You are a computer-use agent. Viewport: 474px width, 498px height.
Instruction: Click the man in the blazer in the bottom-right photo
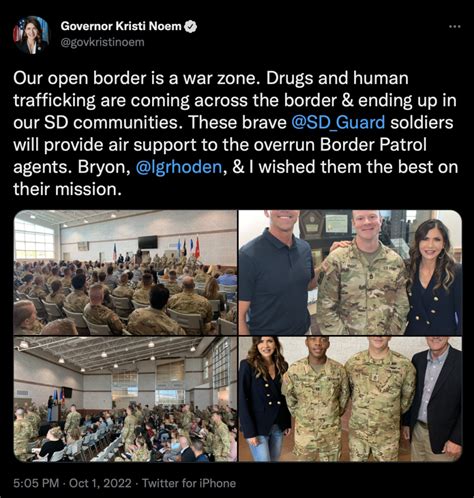pos(434,399)
